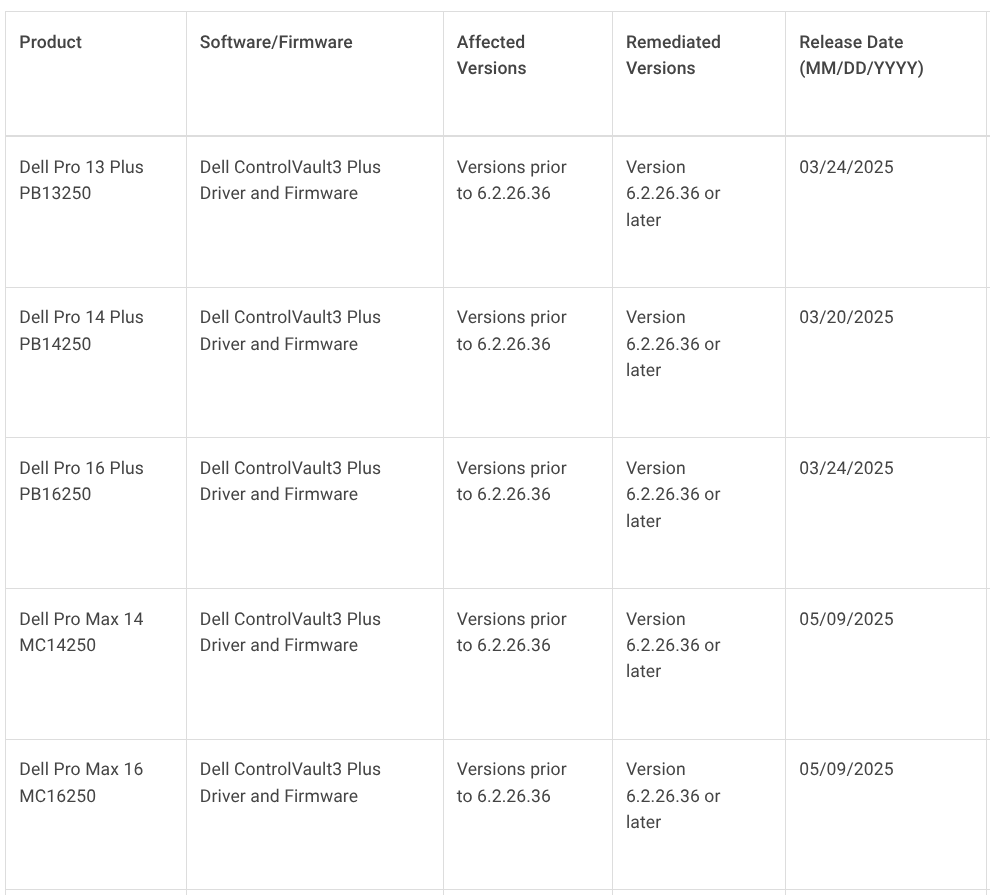The height and width of the screenshot is (895, 990).
Task: Click the 05/09/2025 date for MC14250
Action: tap(846, 619)
